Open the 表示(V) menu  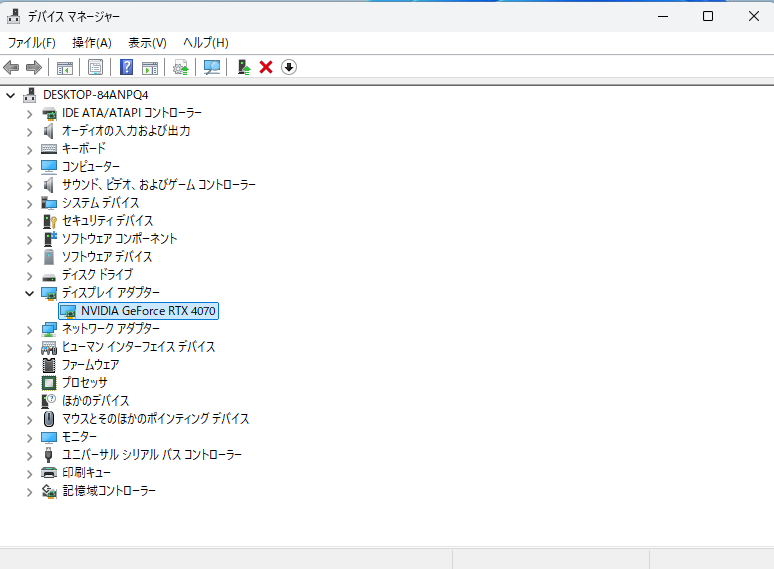147,43
